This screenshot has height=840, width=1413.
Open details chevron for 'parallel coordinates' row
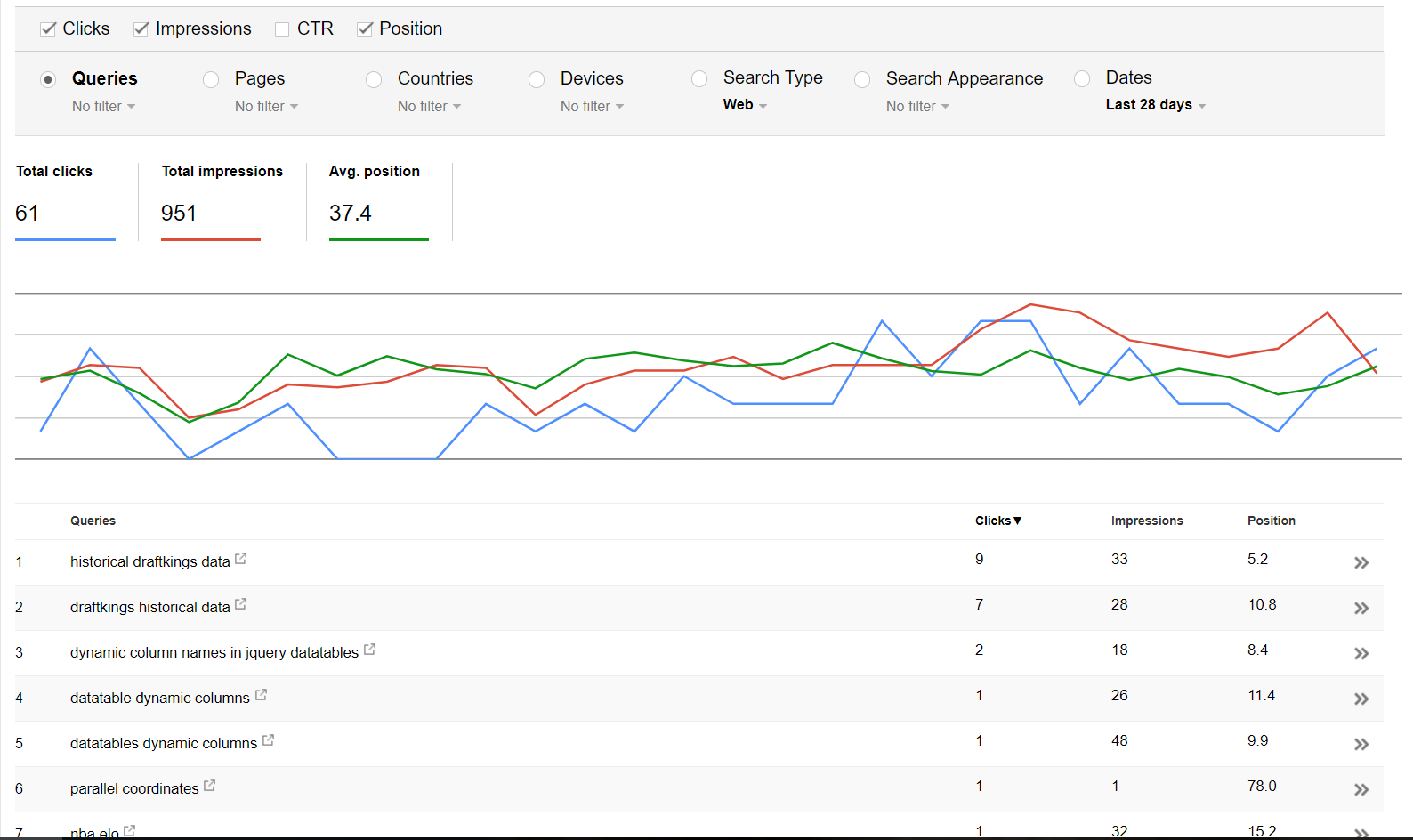(1361, 790)
